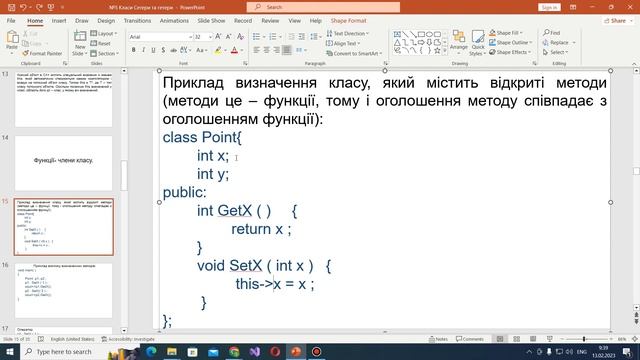The height and width of the screenshot is (360, 640).
Task: Select the Text Box shape
Action: pyautogui.click(x=397, y=34)
